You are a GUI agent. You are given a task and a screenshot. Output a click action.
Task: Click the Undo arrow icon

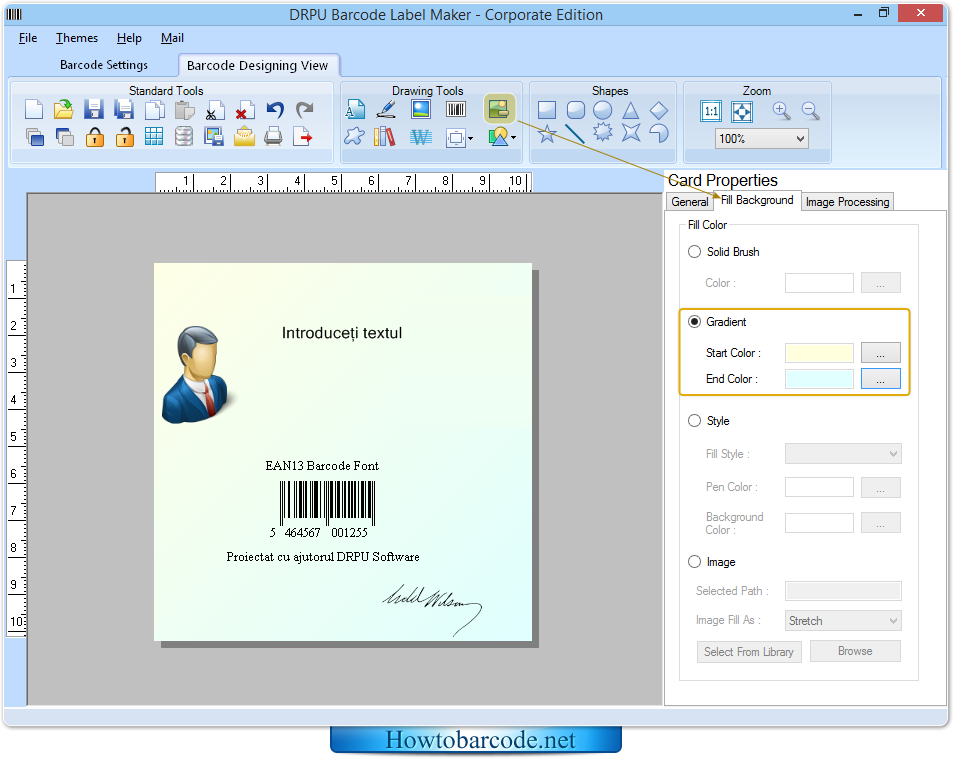[x=275, y=110]
